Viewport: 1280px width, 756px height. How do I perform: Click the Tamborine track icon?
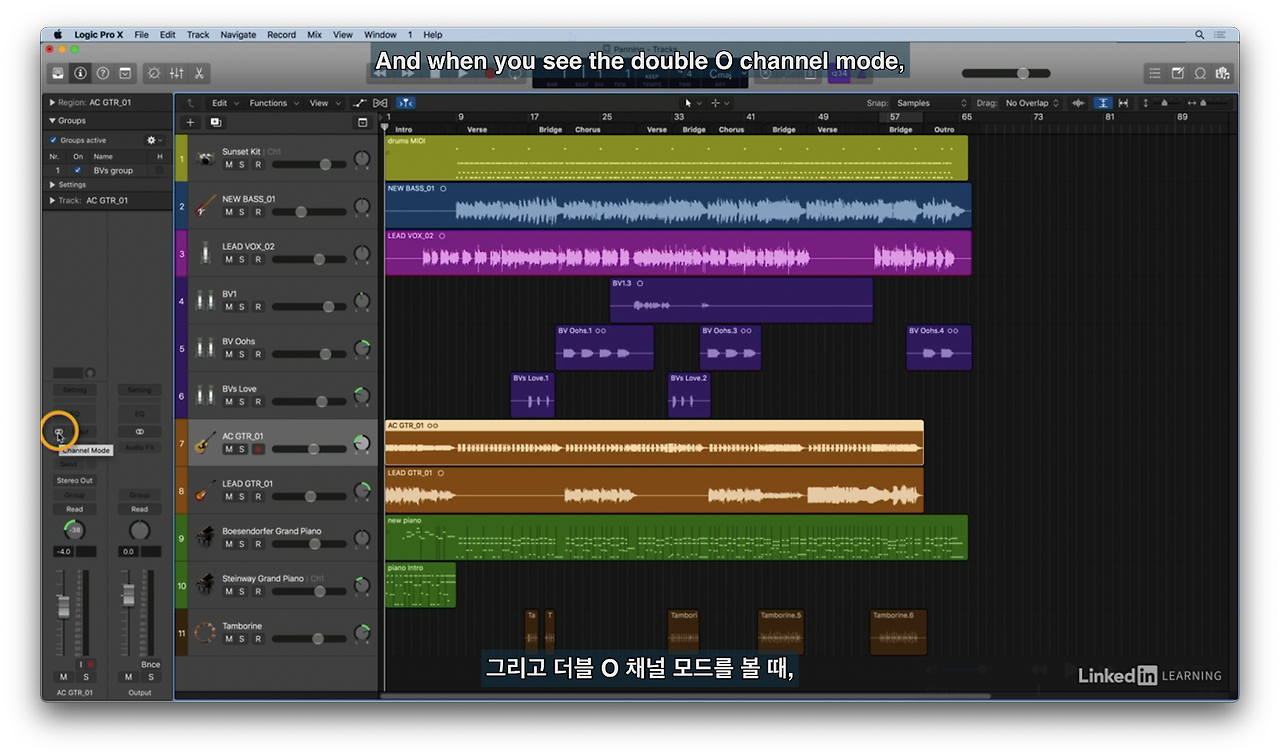pos(205,632)
